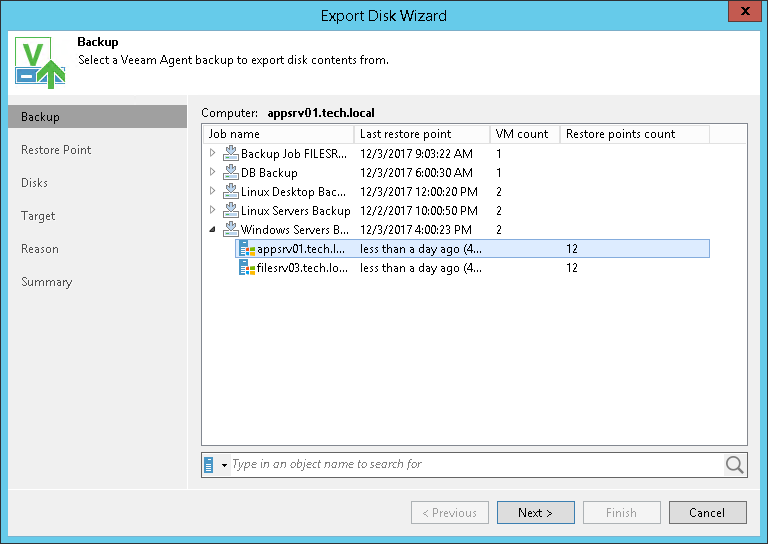Sort by the VM count column header
Image resolution: width=768 pixels, height=544 pixels.
coord(525,134)
